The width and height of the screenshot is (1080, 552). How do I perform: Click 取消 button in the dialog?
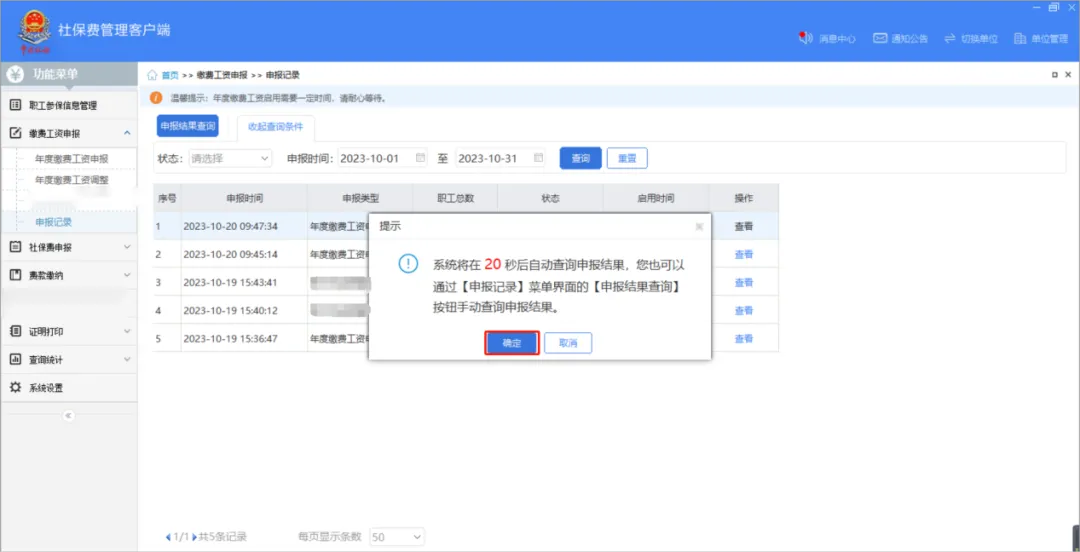(568, 343)
